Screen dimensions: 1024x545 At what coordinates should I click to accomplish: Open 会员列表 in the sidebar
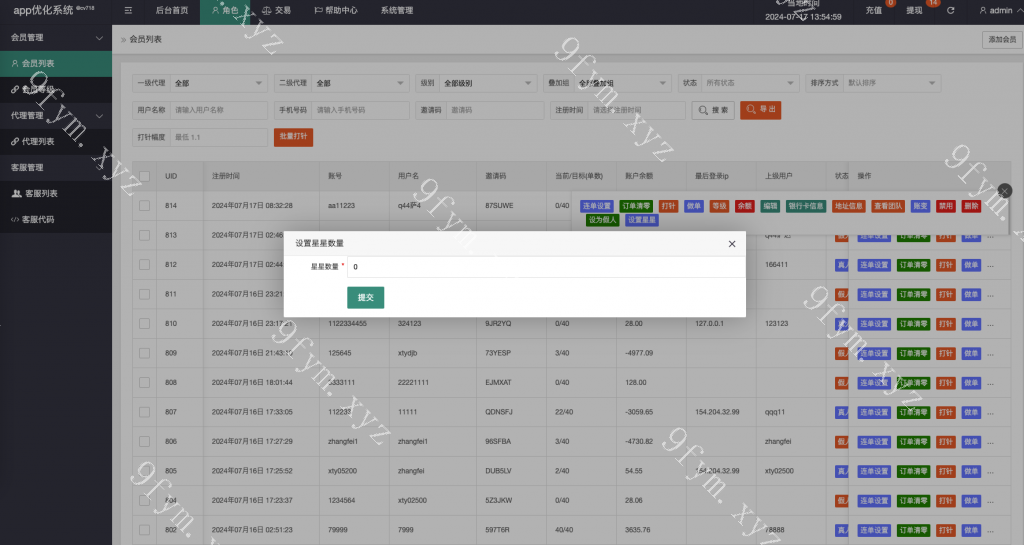(x=56, y=63)
